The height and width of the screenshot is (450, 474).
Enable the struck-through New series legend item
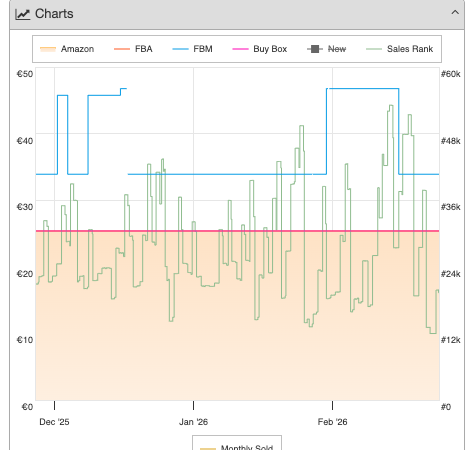tap(327, 49)
